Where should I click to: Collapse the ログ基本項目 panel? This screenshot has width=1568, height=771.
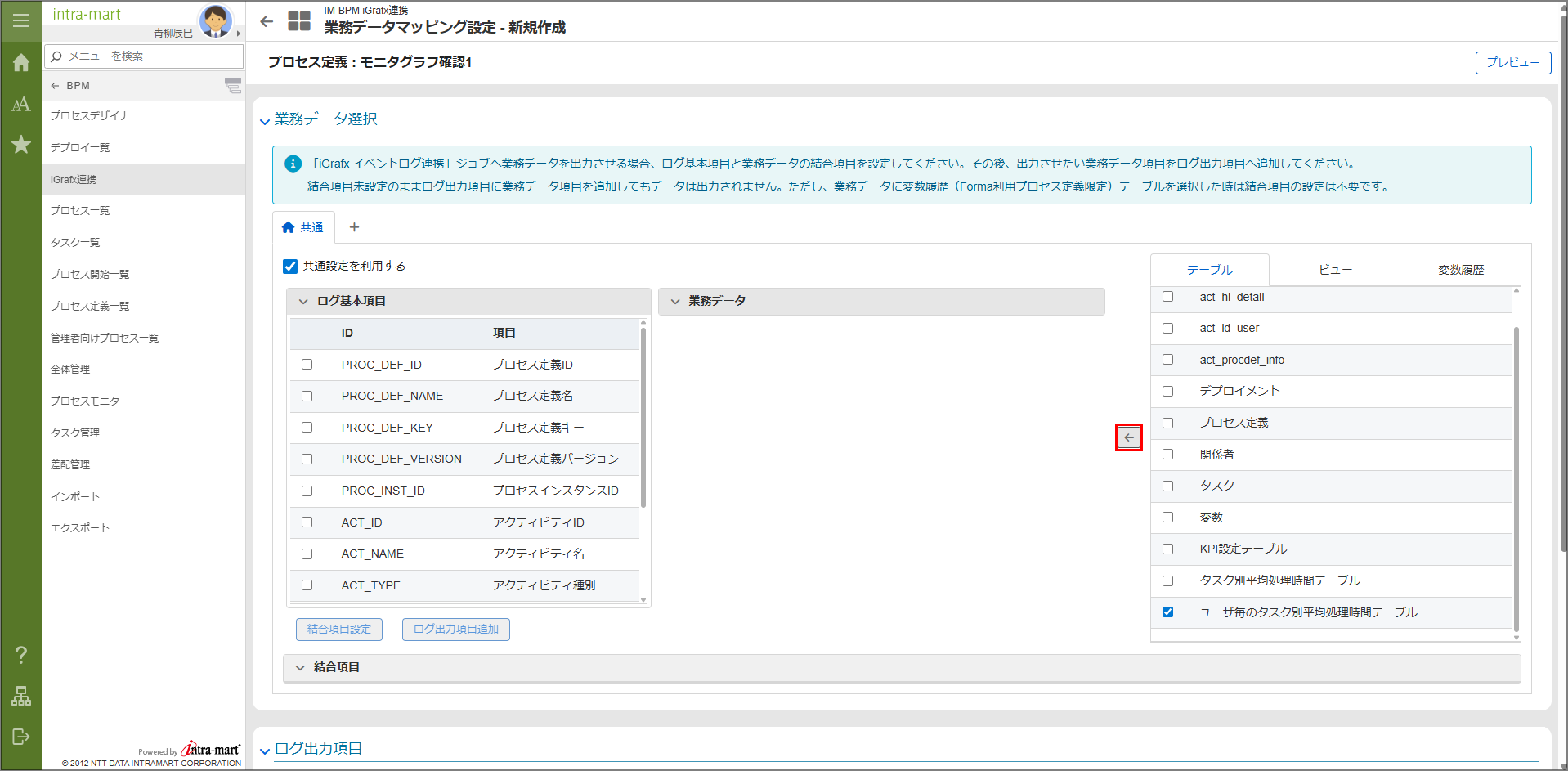pos(303,302)
